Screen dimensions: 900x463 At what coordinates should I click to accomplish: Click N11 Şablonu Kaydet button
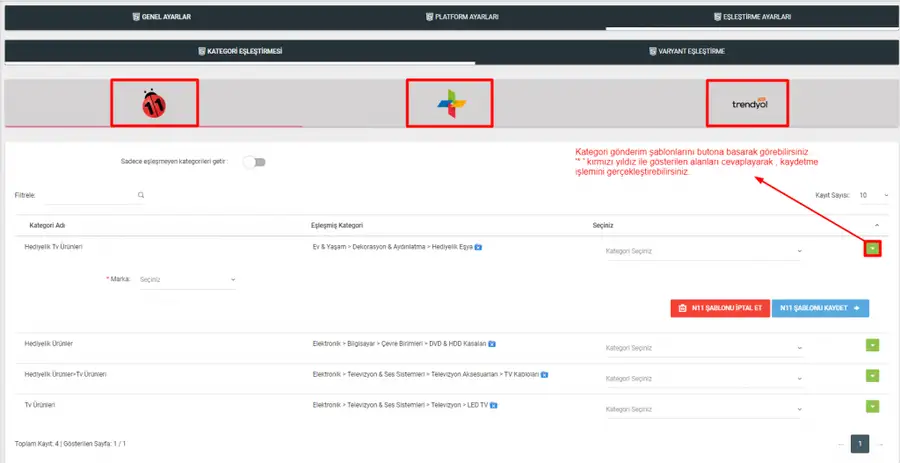[820, 308]
